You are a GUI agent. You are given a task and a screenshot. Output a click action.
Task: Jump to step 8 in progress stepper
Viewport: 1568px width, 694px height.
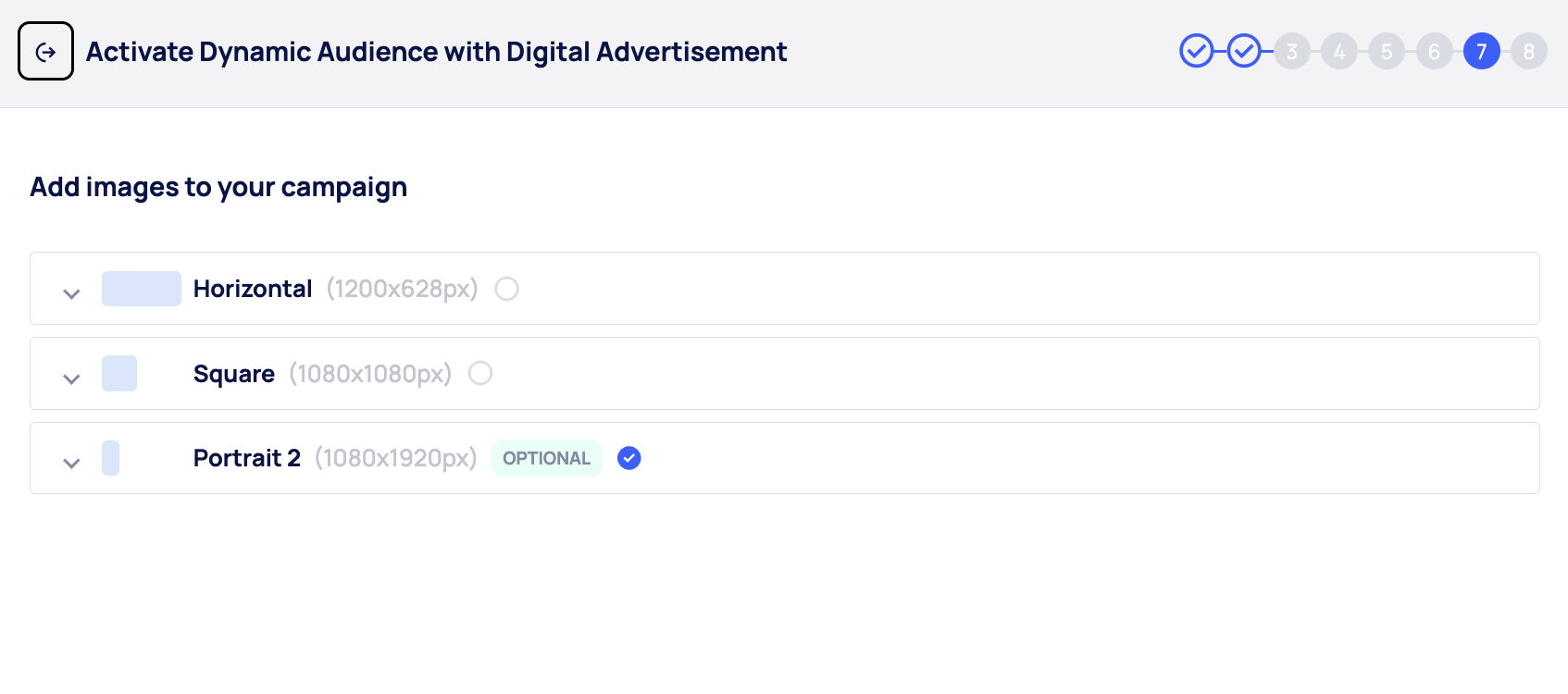tap(1528, 52)
